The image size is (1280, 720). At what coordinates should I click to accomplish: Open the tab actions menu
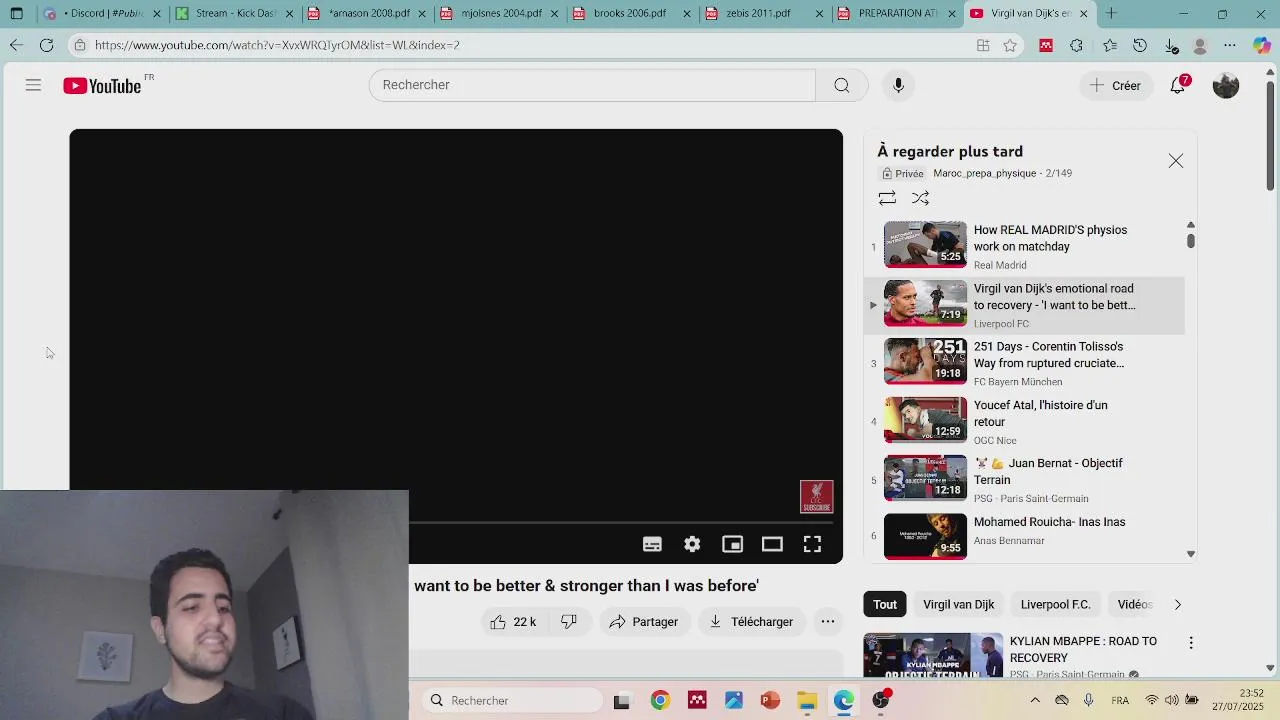click(x=16, y=14)
